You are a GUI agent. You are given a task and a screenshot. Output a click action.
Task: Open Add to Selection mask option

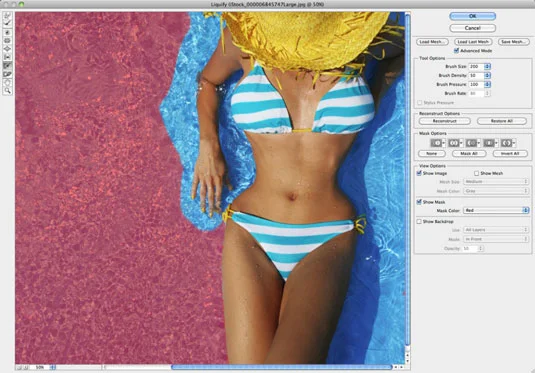click(455, 143)
